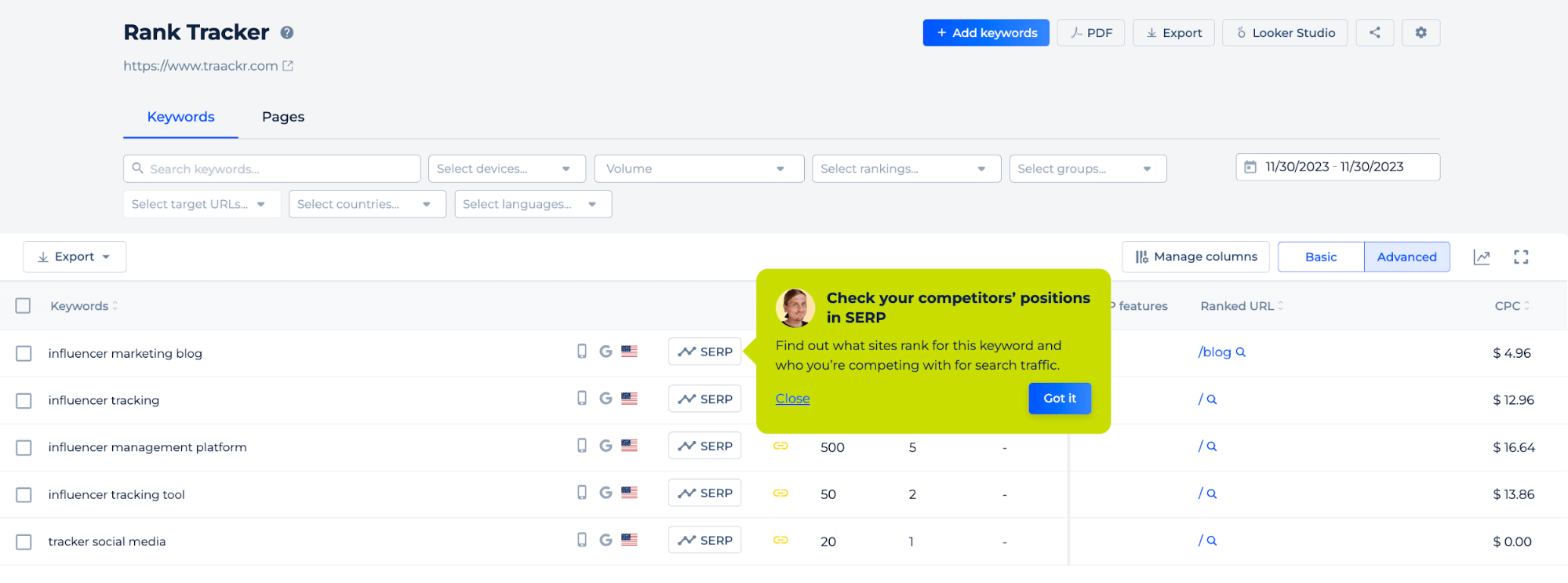This screenshot has width=1568, height=583.
Task: Switch to the Keywords tab
Action: pos(180,117)
